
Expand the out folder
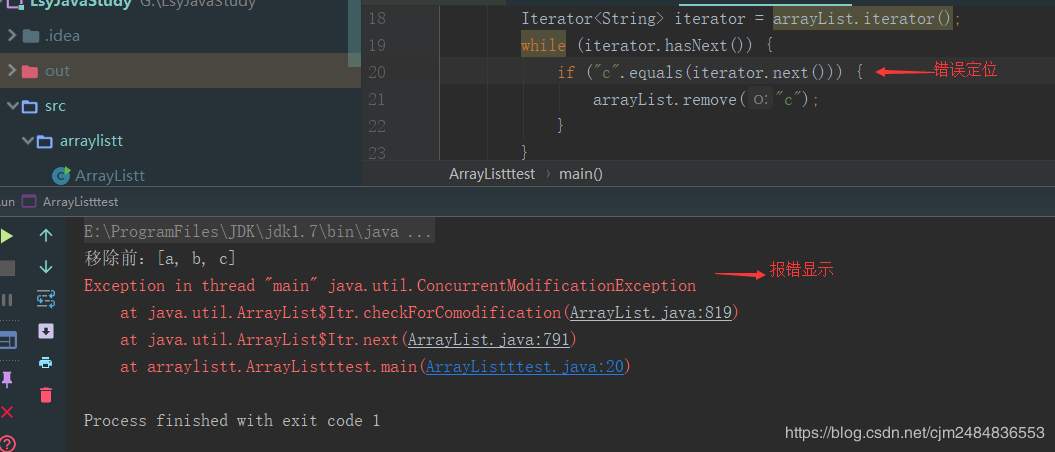(x=11, y=71)
